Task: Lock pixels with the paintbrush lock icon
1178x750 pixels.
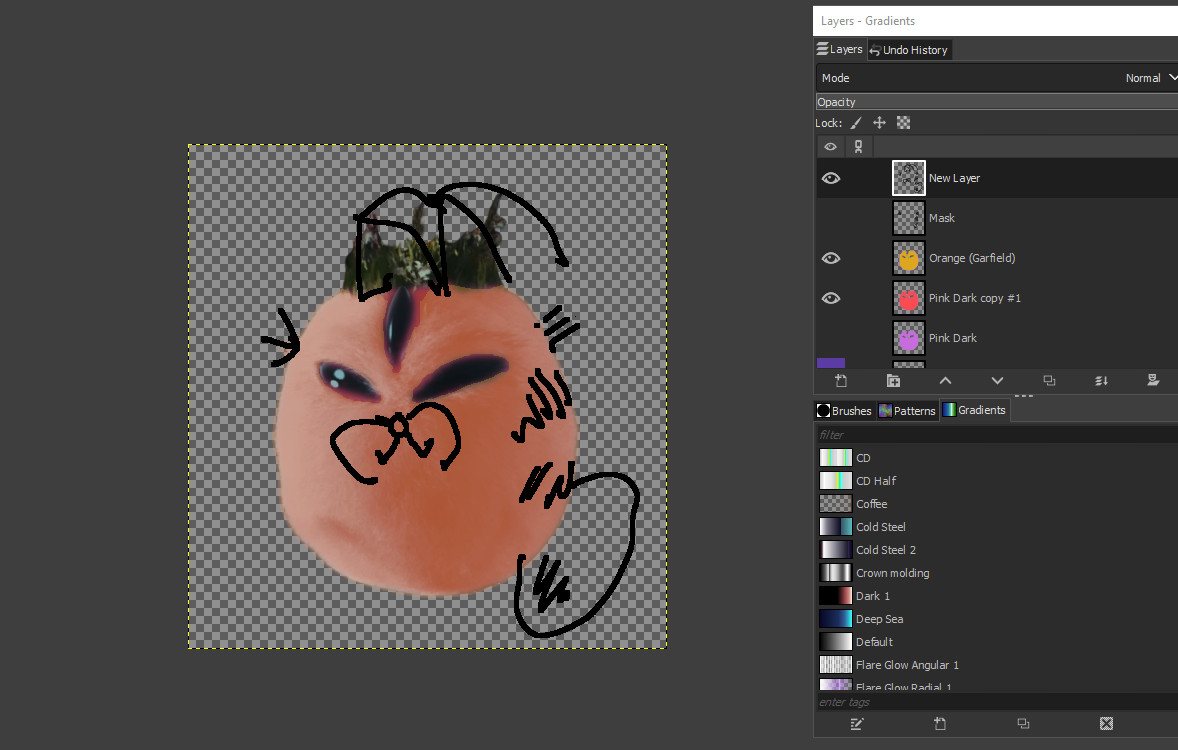Action: [x=856, y=123]
